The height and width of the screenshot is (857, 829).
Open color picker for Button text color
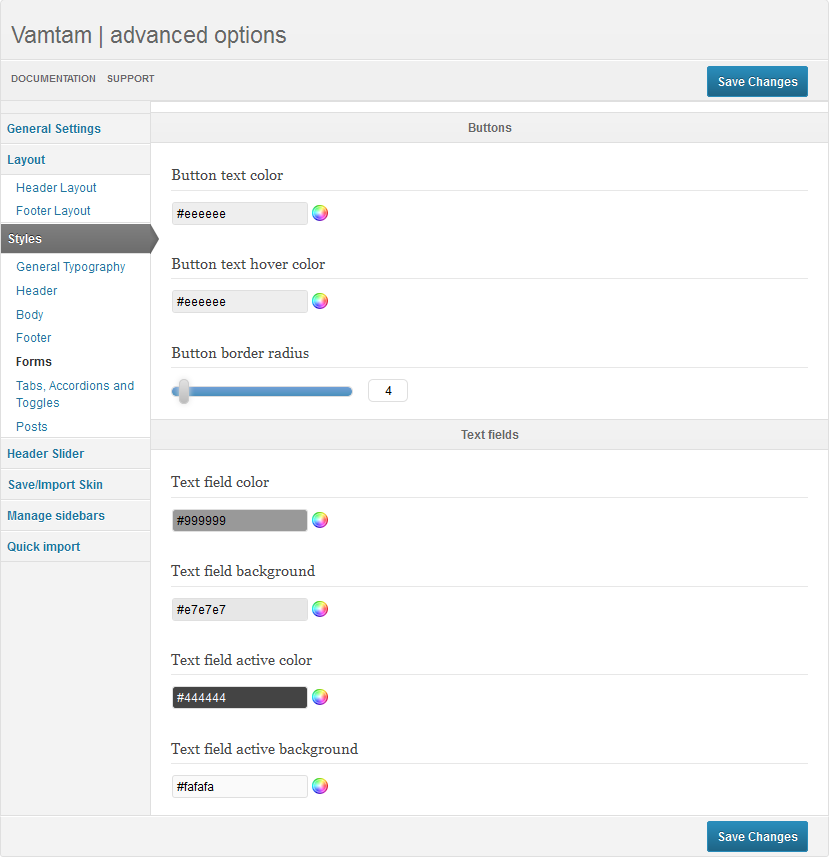pyautogui.click(x=320, y=213)
